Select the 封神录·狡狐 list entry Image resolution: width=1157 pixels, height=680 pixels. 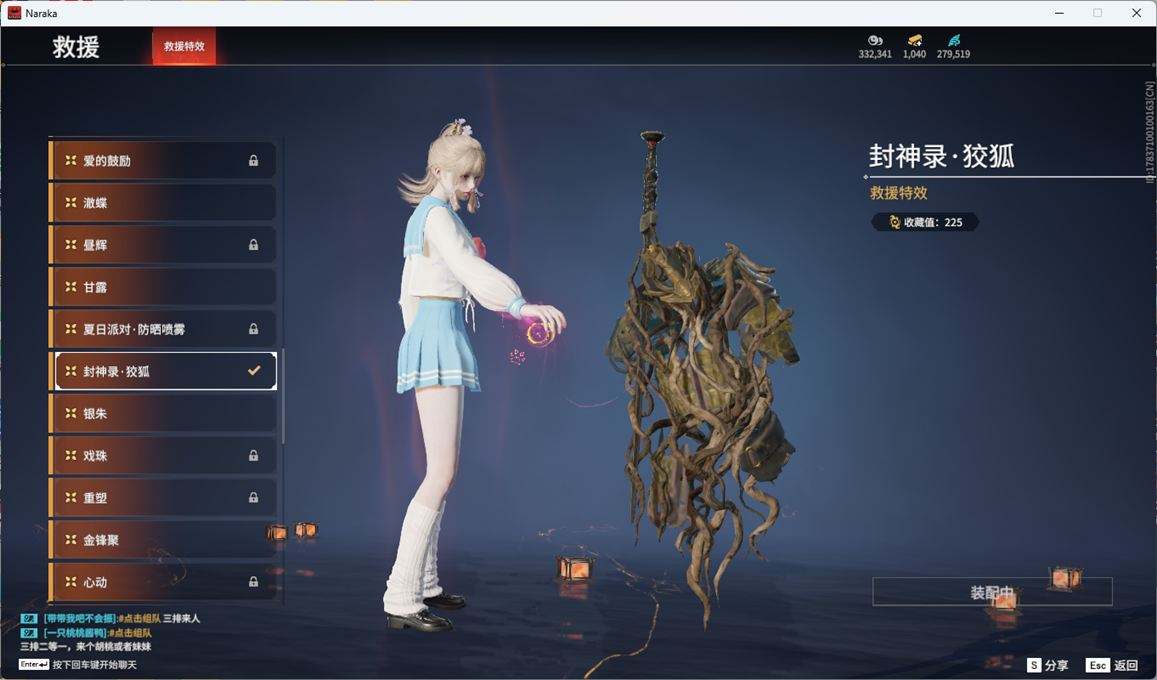coord(165,371)
